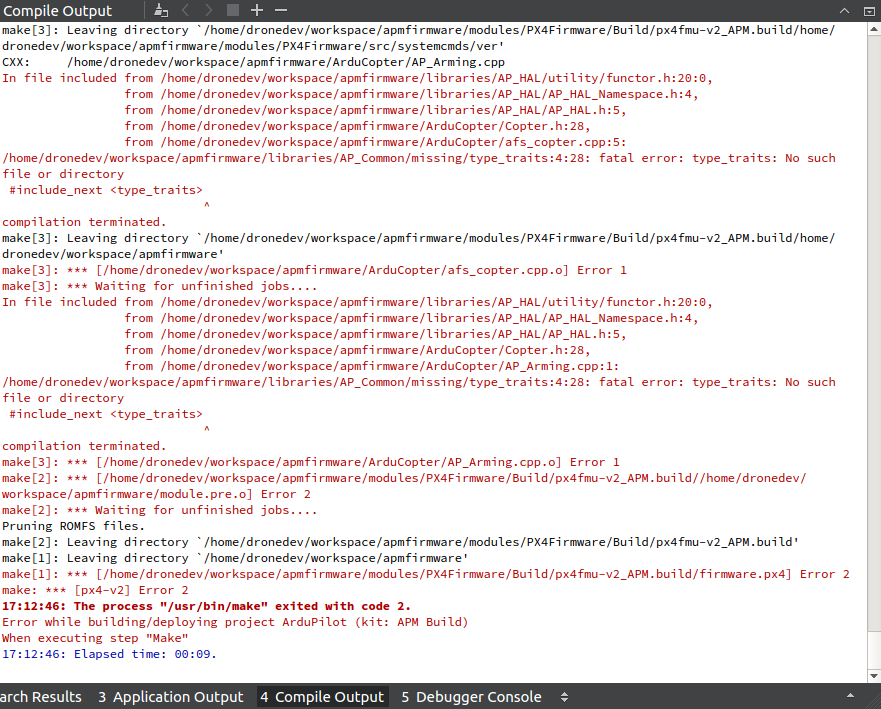Switch to the Search Results tab

pos(40,697)
